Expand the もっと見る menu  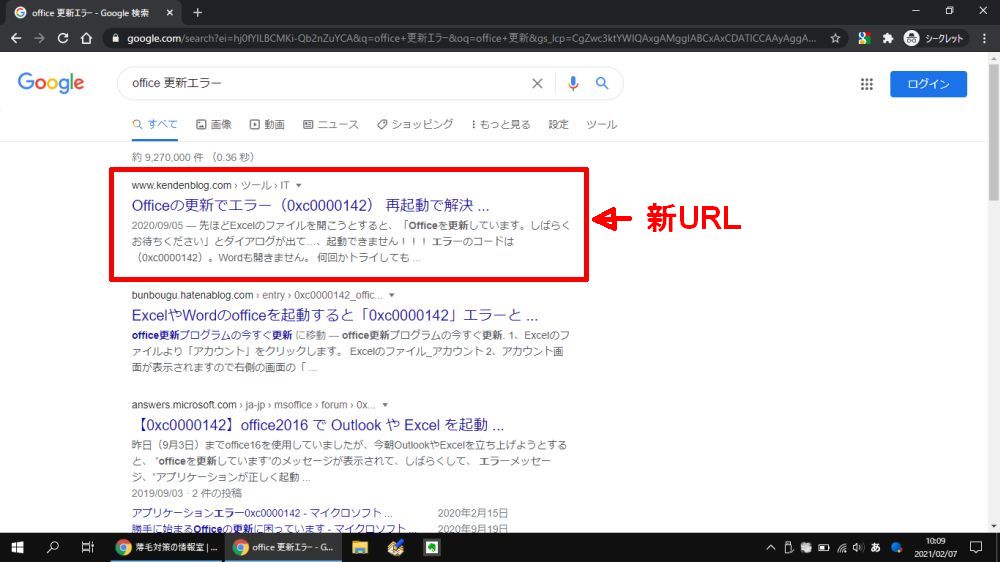tap(501, 124)
